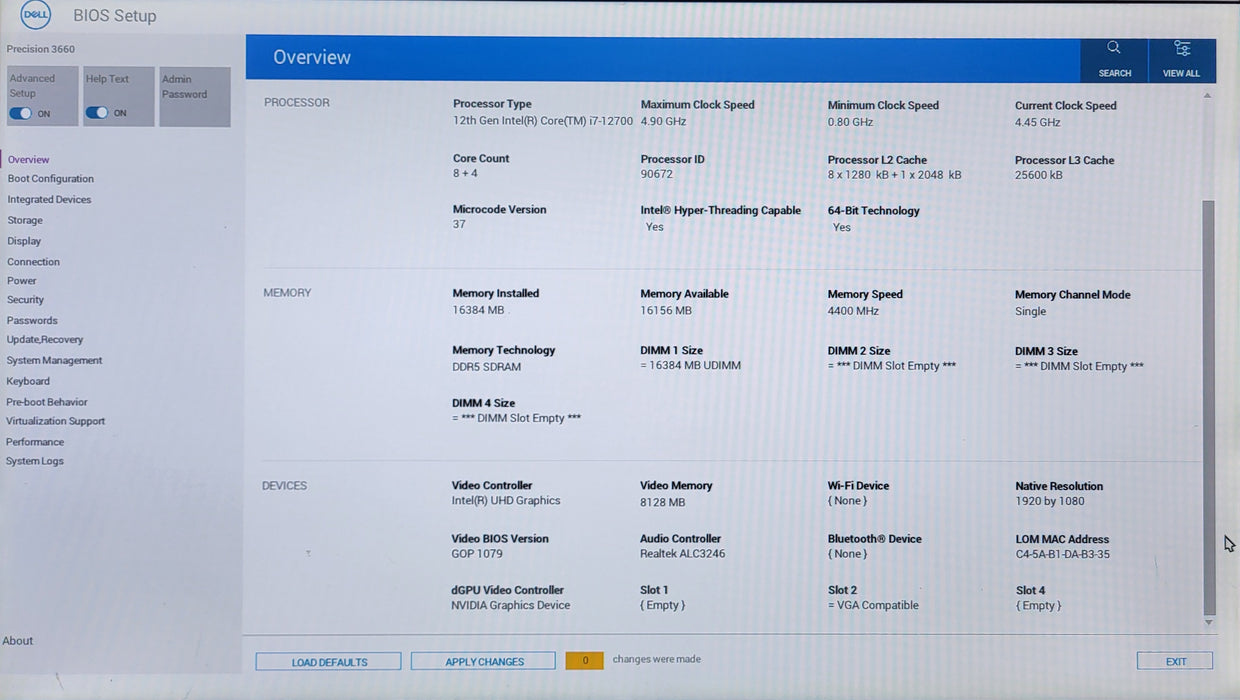Click the Precision 3660 model label
The height and width of the screenshot is (700, 1240).
point(41,49)
